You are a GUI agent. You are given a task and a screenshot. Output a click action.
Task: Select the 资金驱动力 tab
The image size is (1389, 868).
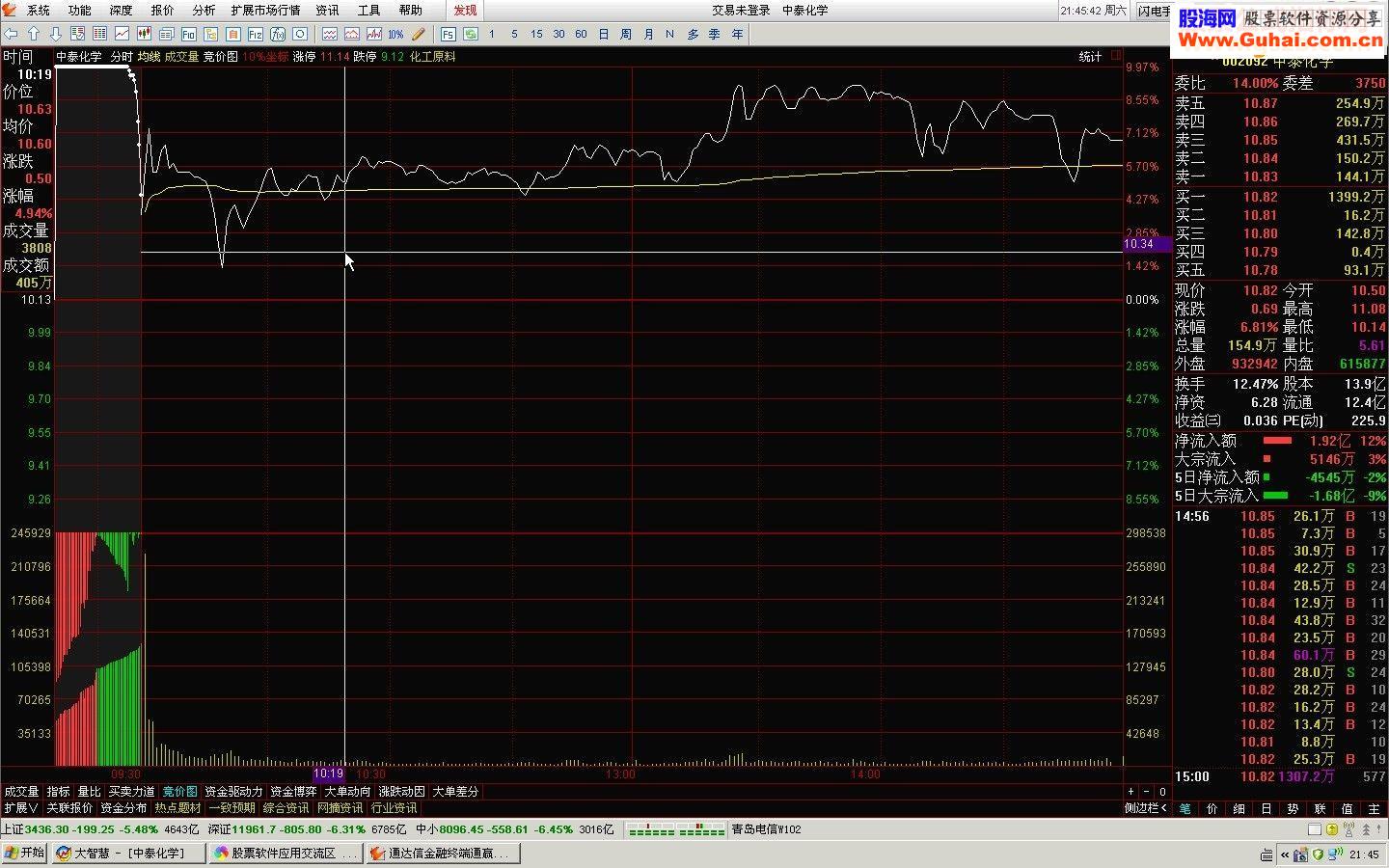coord(233,791)
